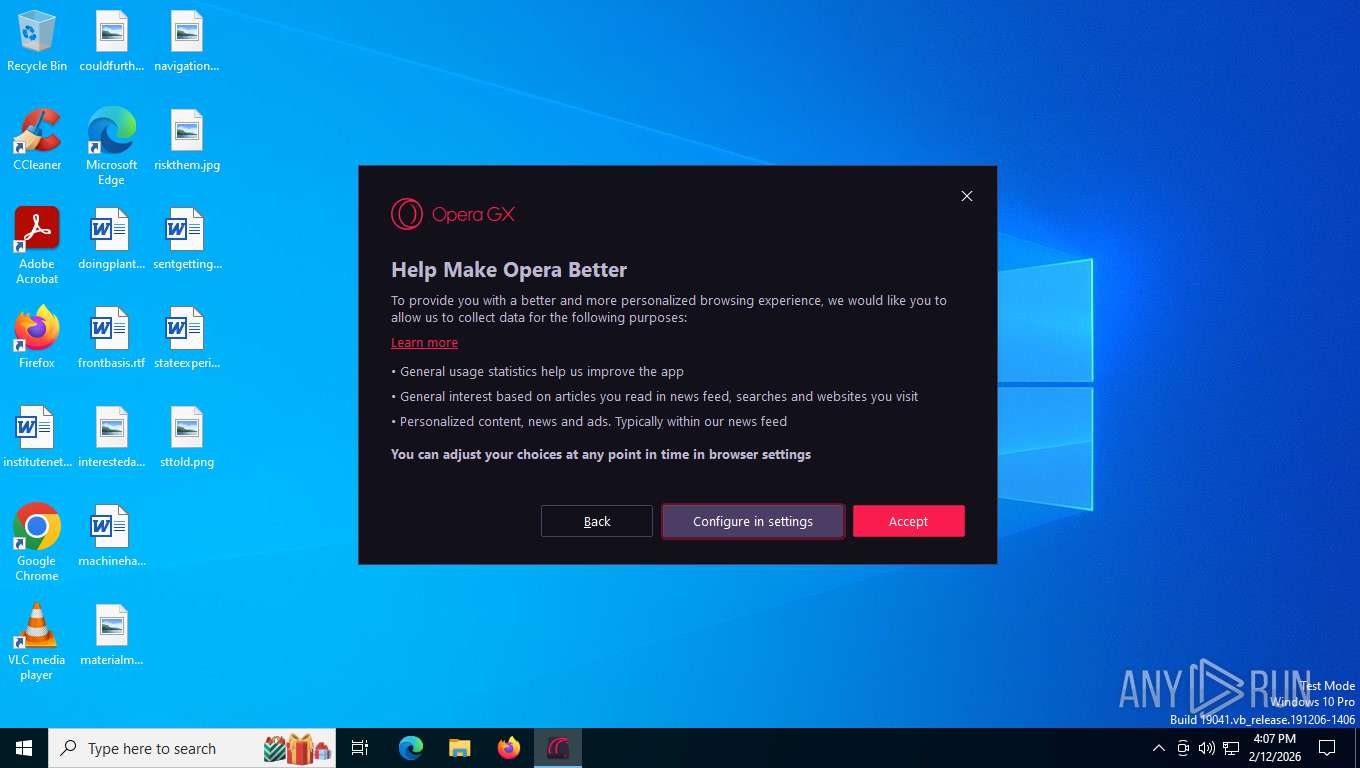Select the navigation... image file
1360x768 pixels.
[187, 41]
